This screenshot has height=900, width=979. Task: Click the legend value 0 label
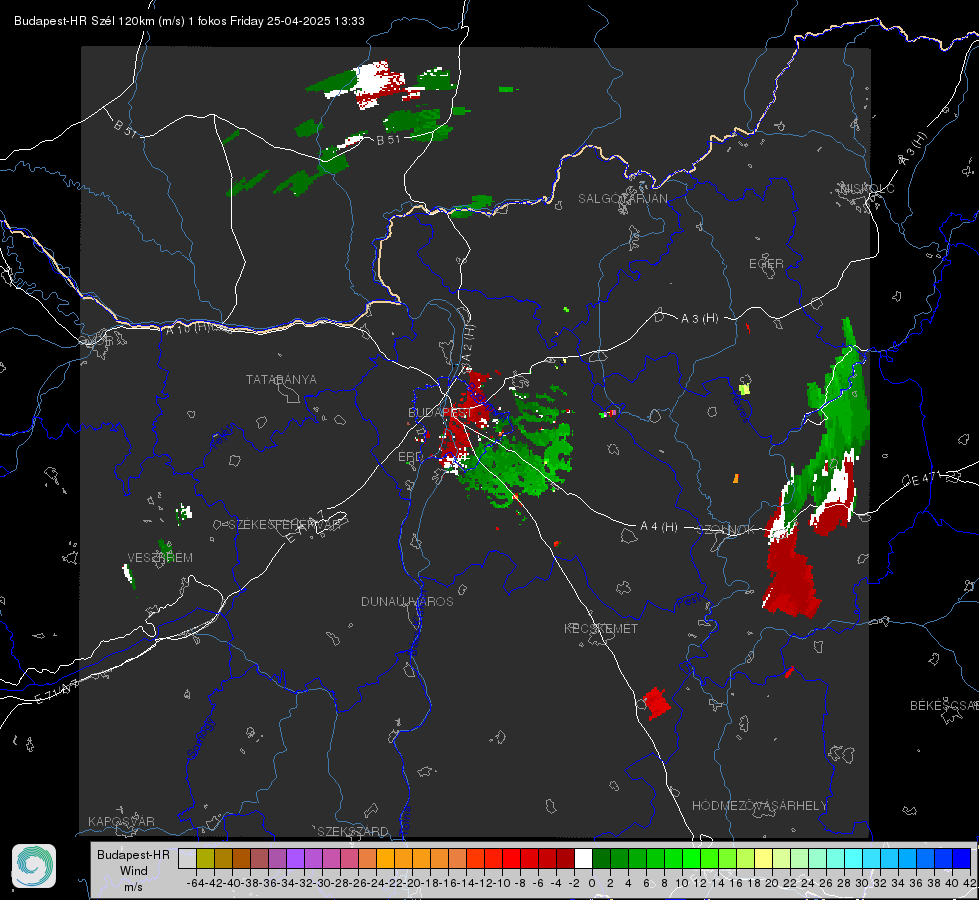coord(592,883)
